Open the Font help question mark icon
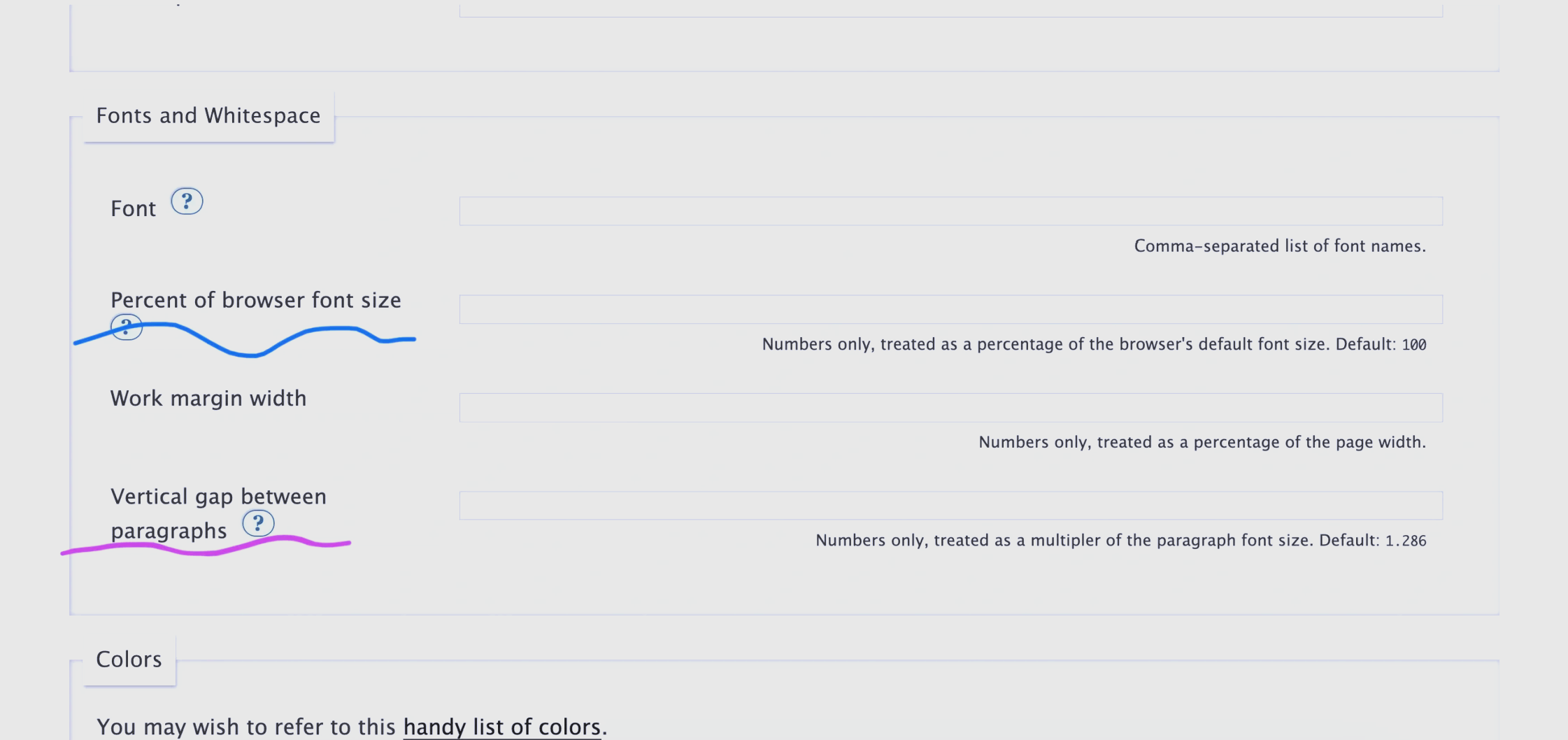 [x=187, y=201]
